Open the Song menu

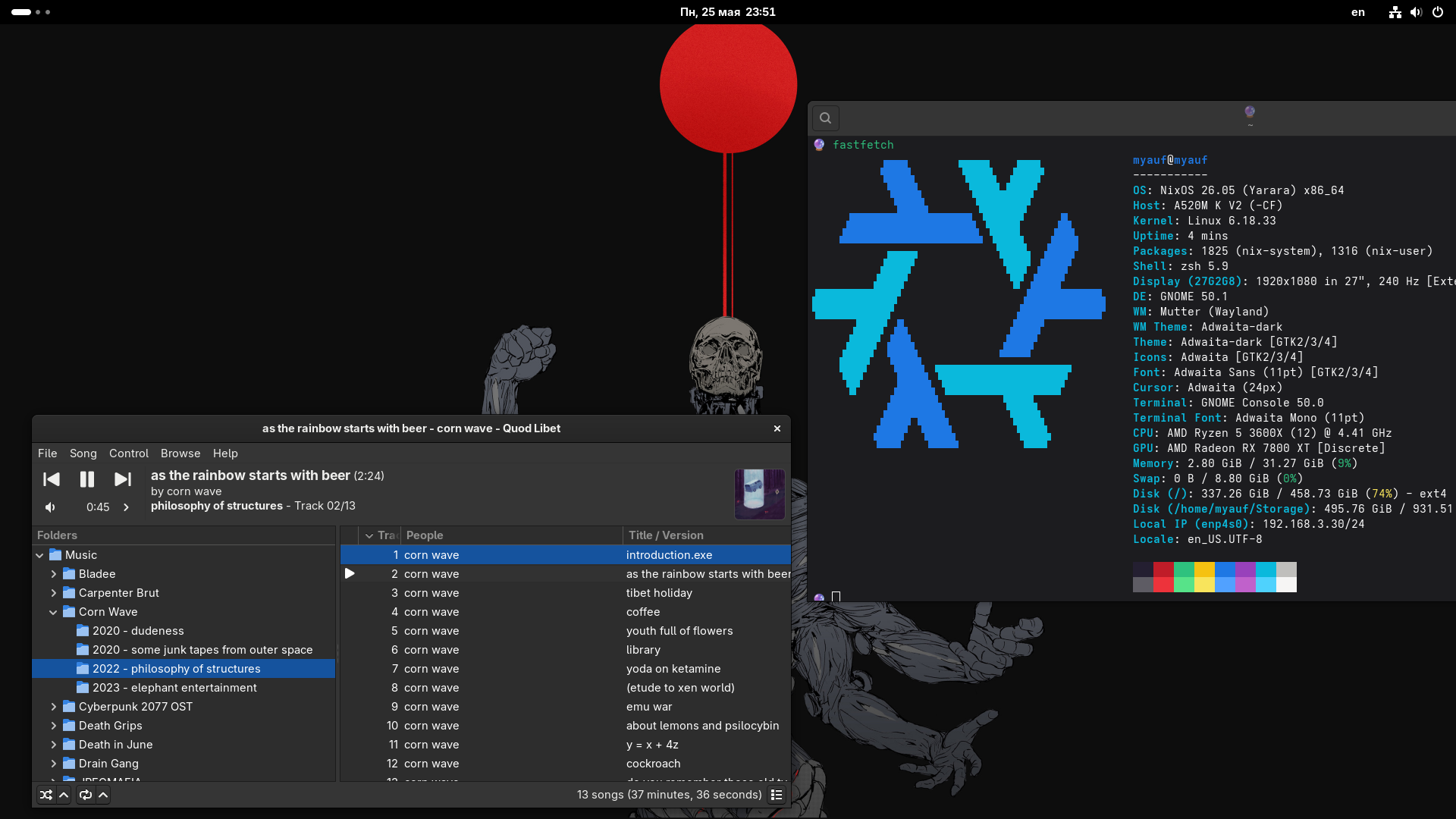83,453
